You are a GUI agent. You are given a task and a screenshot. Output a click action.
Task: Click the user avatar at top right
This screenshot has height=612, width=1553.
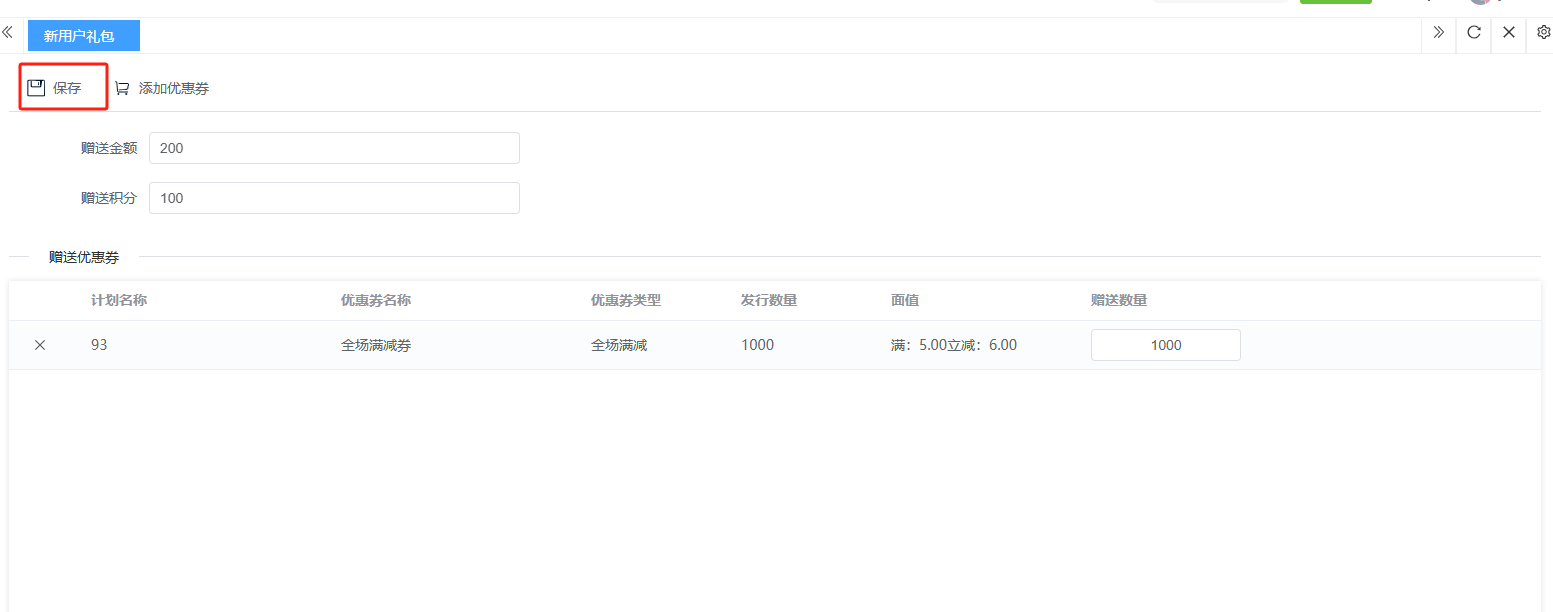point(1480,2)
